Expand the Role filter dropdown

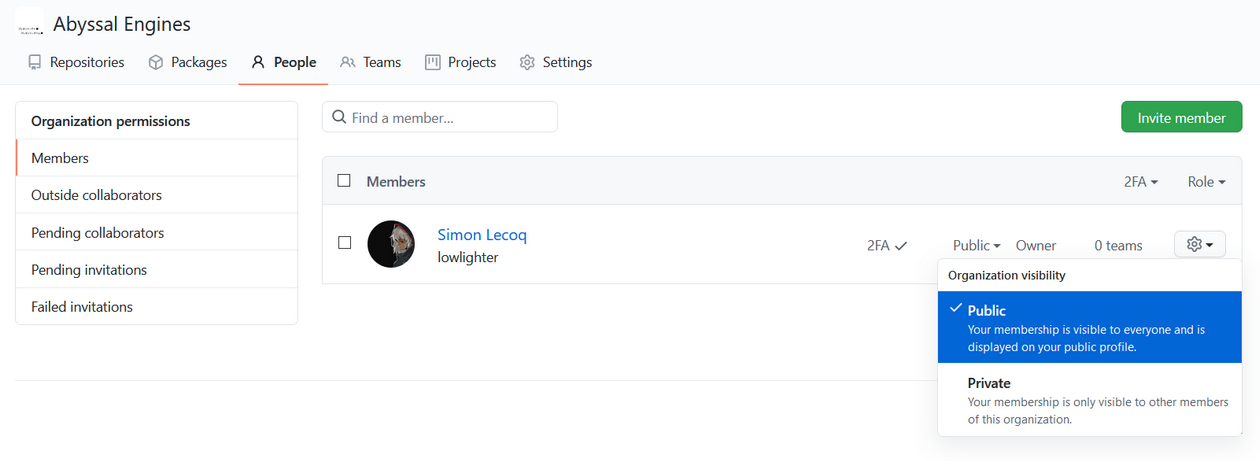coord(1207,182)
